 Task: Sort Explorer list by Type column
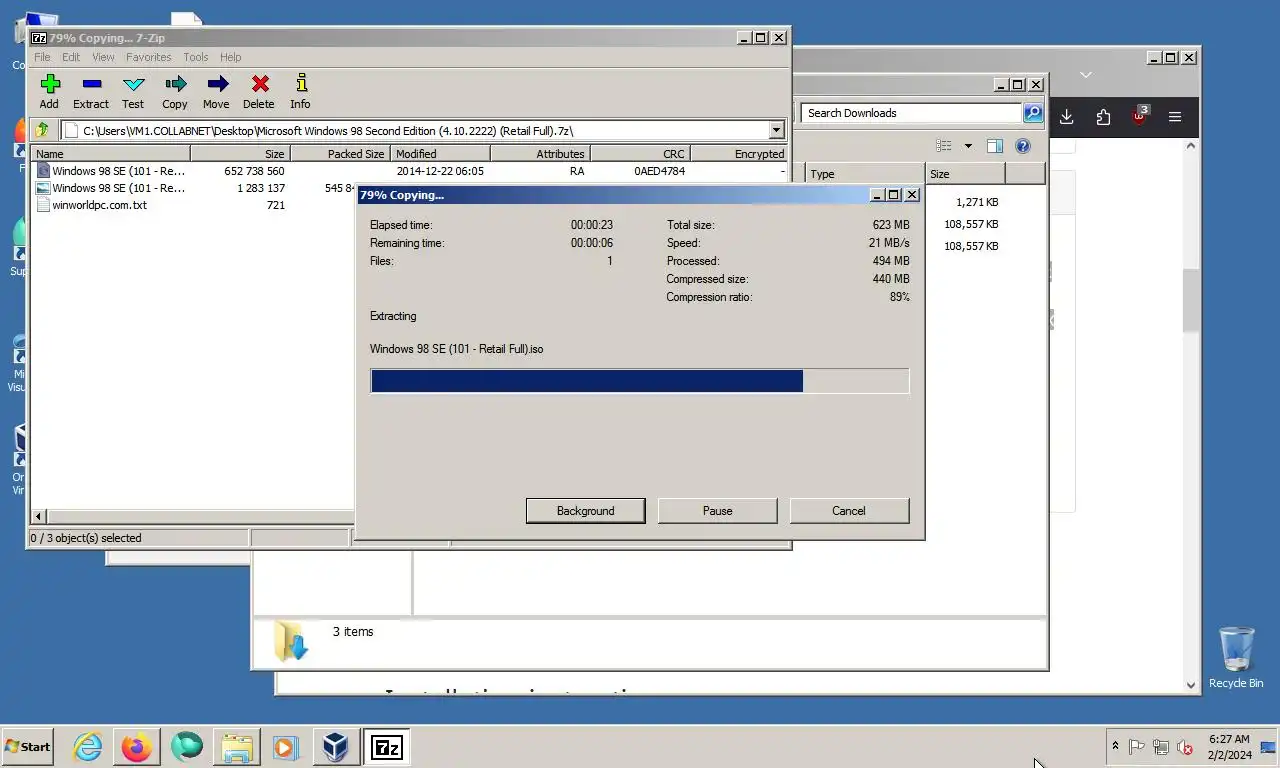point(865,174)
